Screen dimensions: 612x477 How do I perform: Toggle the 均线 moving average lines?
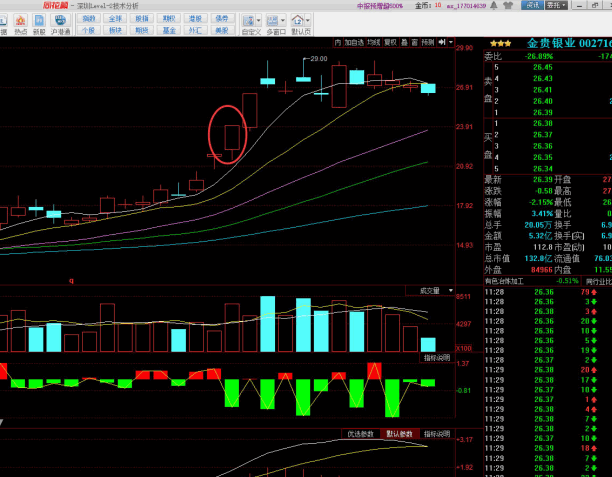pyautogui.click(x=374, y=42)
